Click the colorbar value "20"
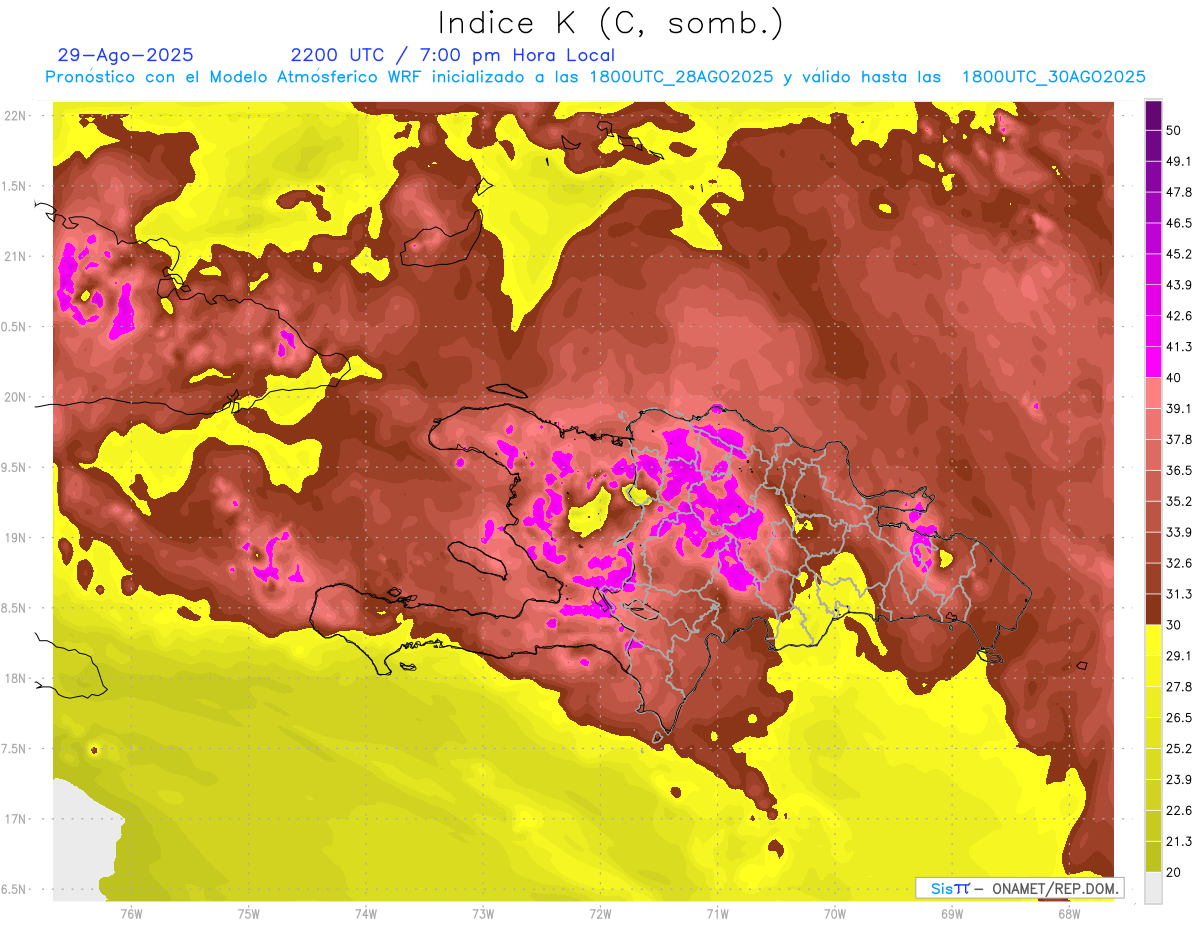 (1174, 872)
